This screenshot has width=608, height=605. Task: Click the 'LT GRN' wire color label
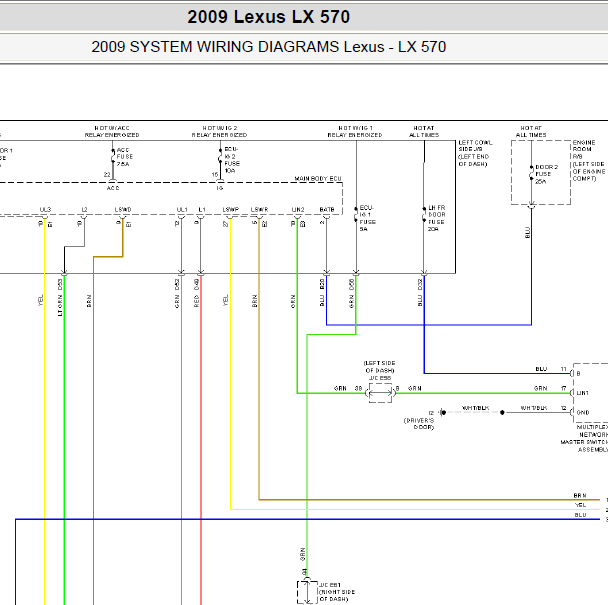tap(60, 306)
